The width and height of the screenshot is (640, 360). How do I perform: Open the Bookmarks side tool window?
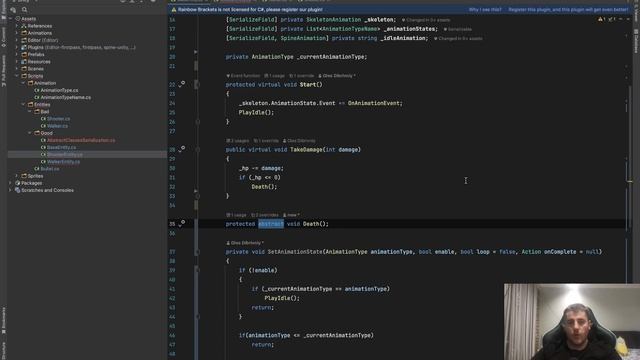click(3, 320)
